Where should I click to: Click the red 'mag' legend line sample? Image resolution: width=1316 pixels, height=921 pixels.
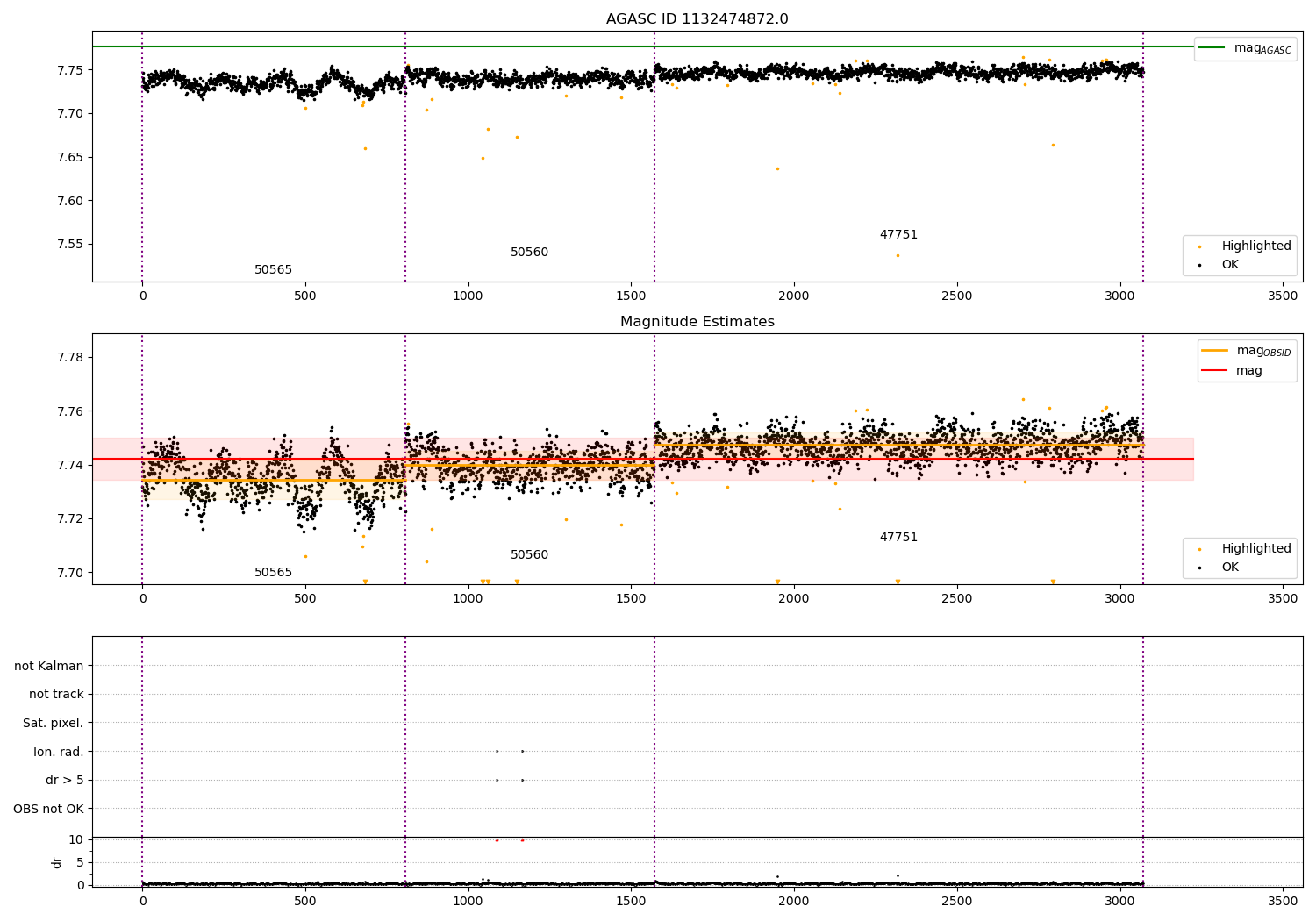1214,370
